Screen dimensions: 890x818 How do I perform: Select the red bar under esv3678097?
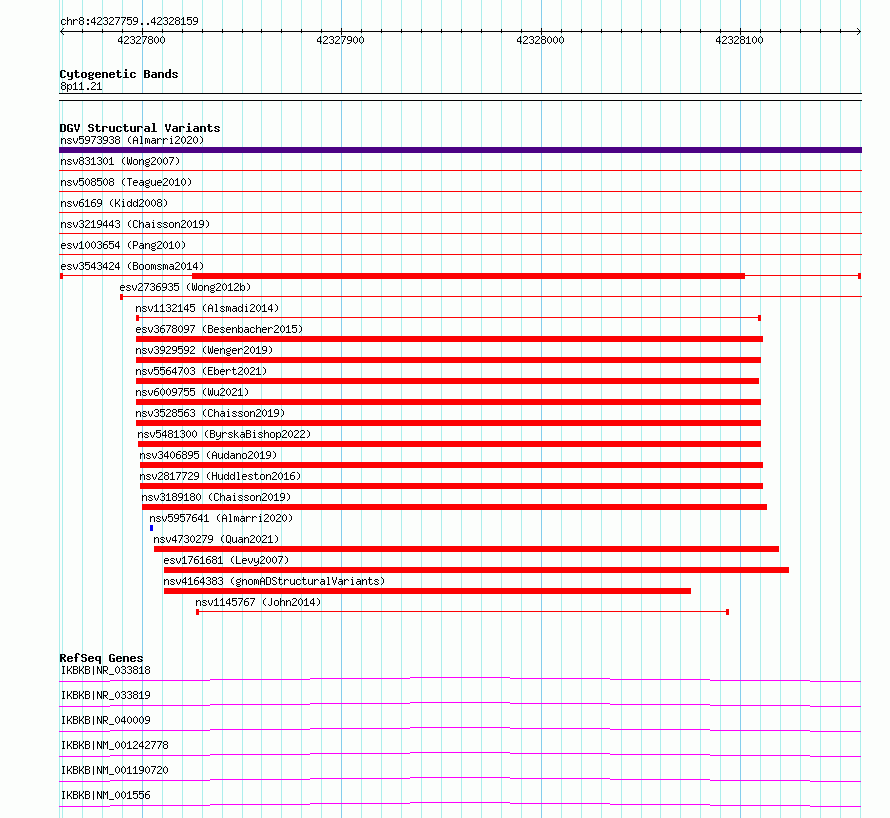[449, 339]
